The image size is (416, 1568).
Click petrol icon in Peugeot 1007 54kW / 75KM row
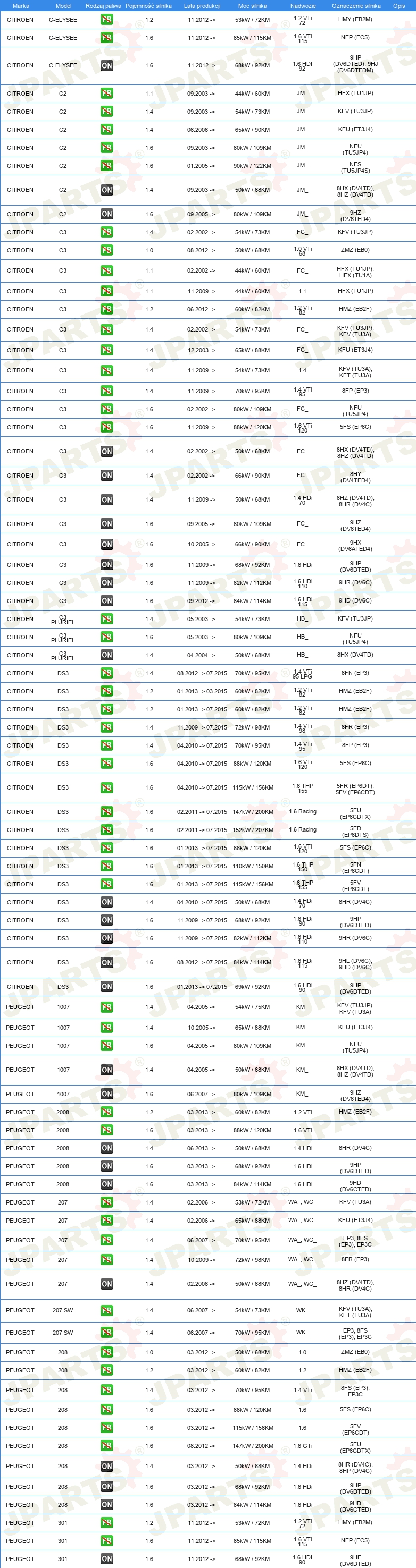coord(106,1007)
